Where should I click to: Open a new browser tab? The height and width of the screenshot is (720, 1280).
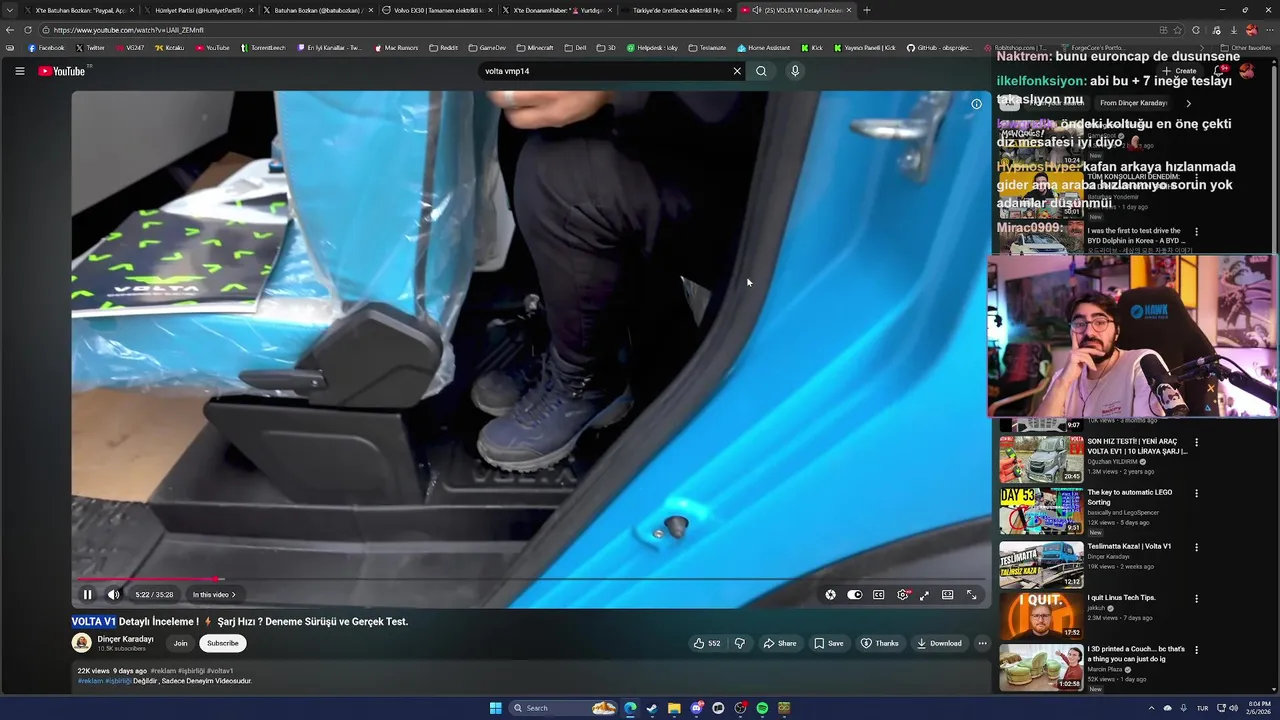(866, 10)
